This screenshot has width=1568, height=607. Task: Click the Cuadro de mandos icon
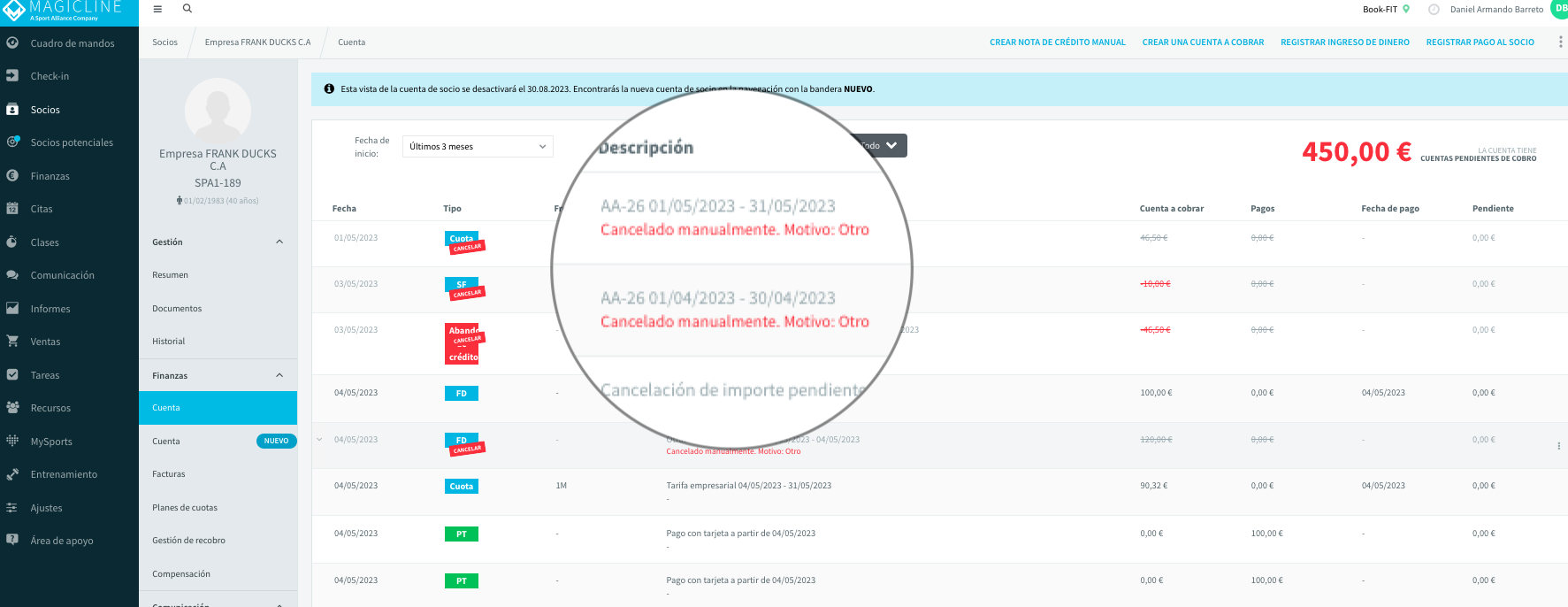(12, 42)
